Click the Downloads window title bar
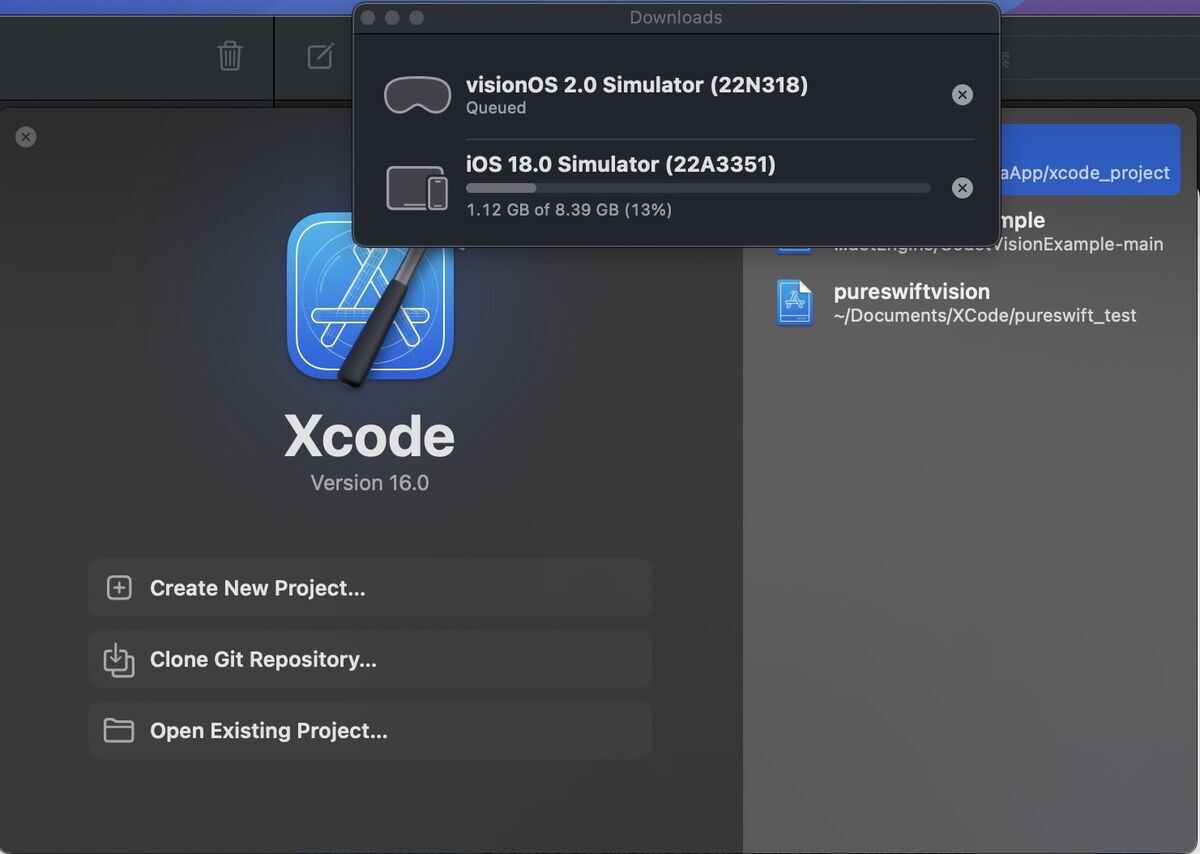1200x854 pixels. [676, 18]
